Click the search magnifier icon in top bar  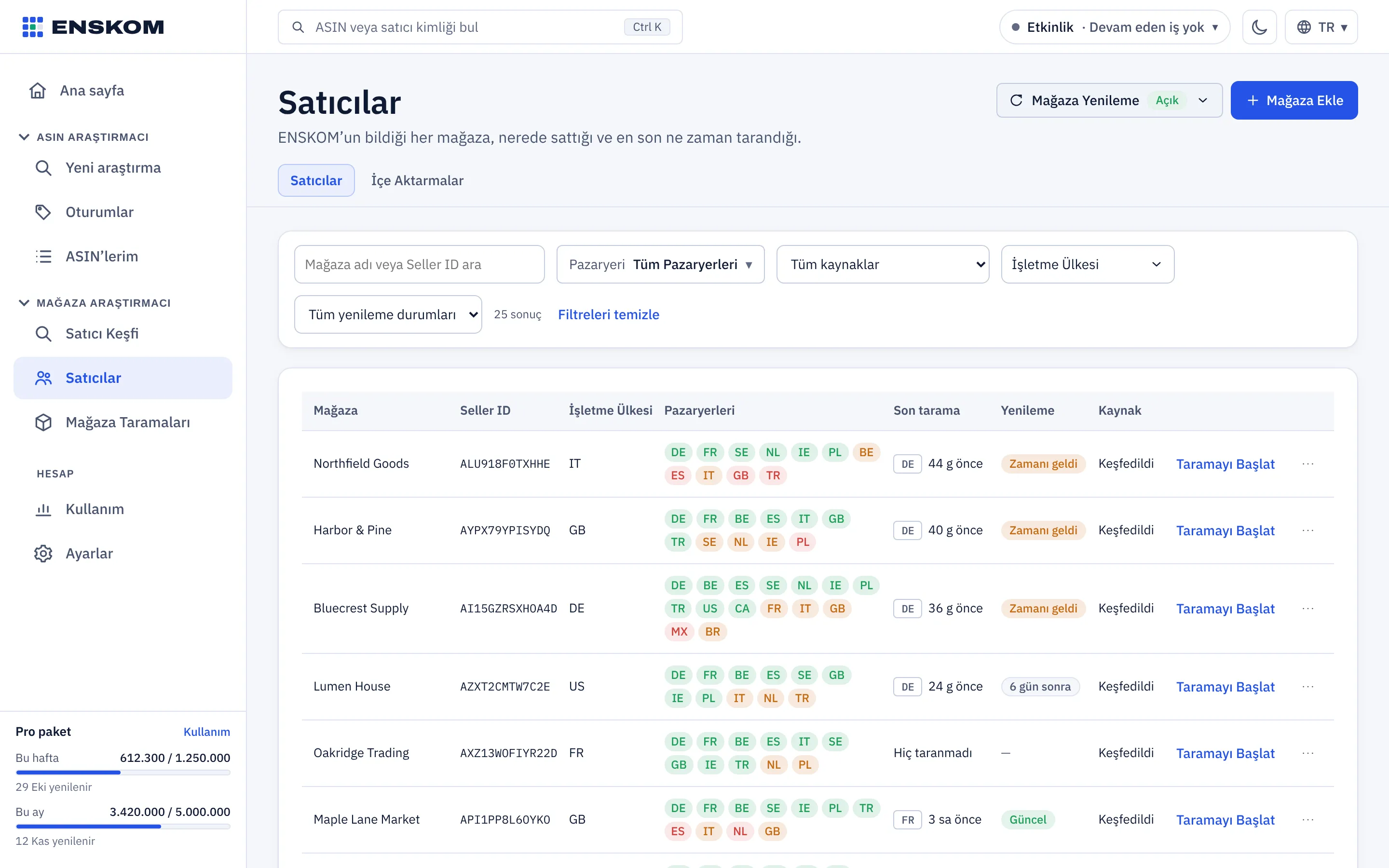(298, 27)
